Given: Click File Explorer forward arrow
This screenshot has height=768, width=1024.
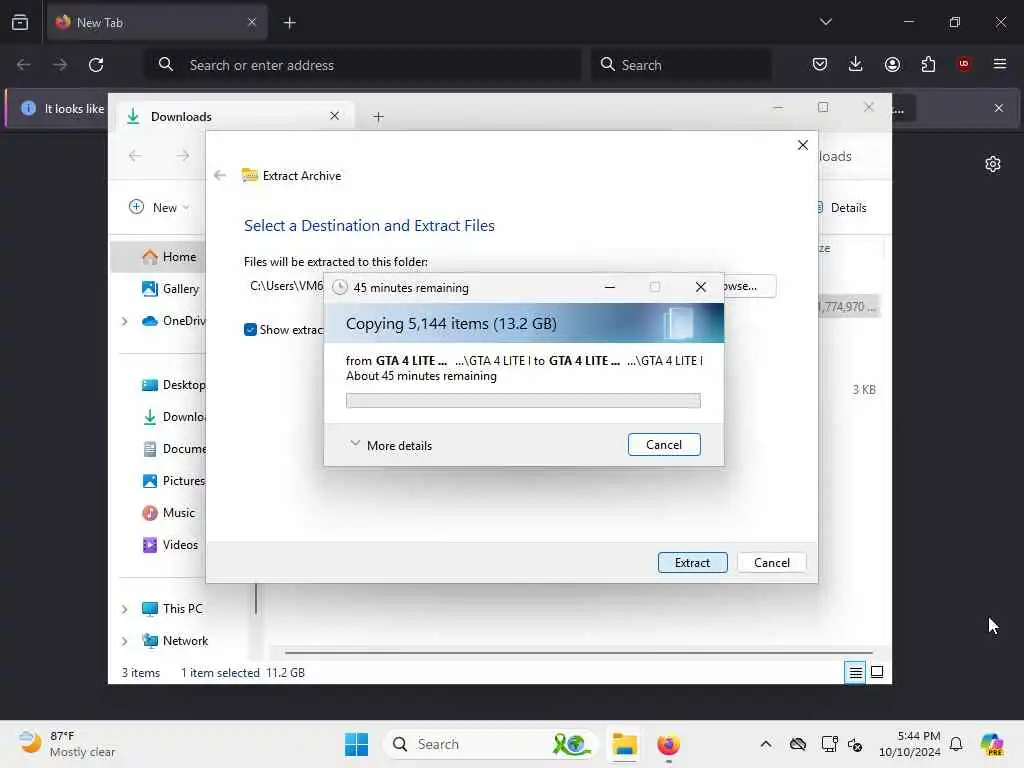Looking at the screenshot, I should (183, 155).
